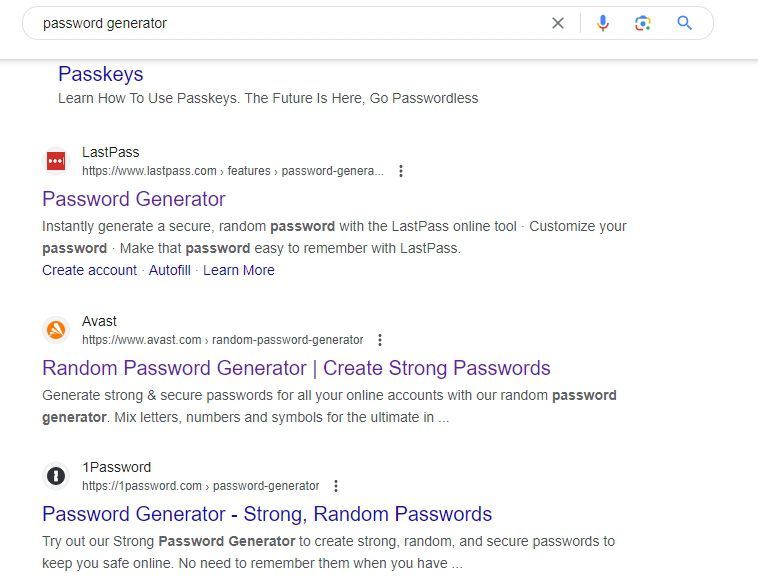The image size is (758, 585).
Task: Clear the search box with the X icon
Action: (x=557, y=23)
